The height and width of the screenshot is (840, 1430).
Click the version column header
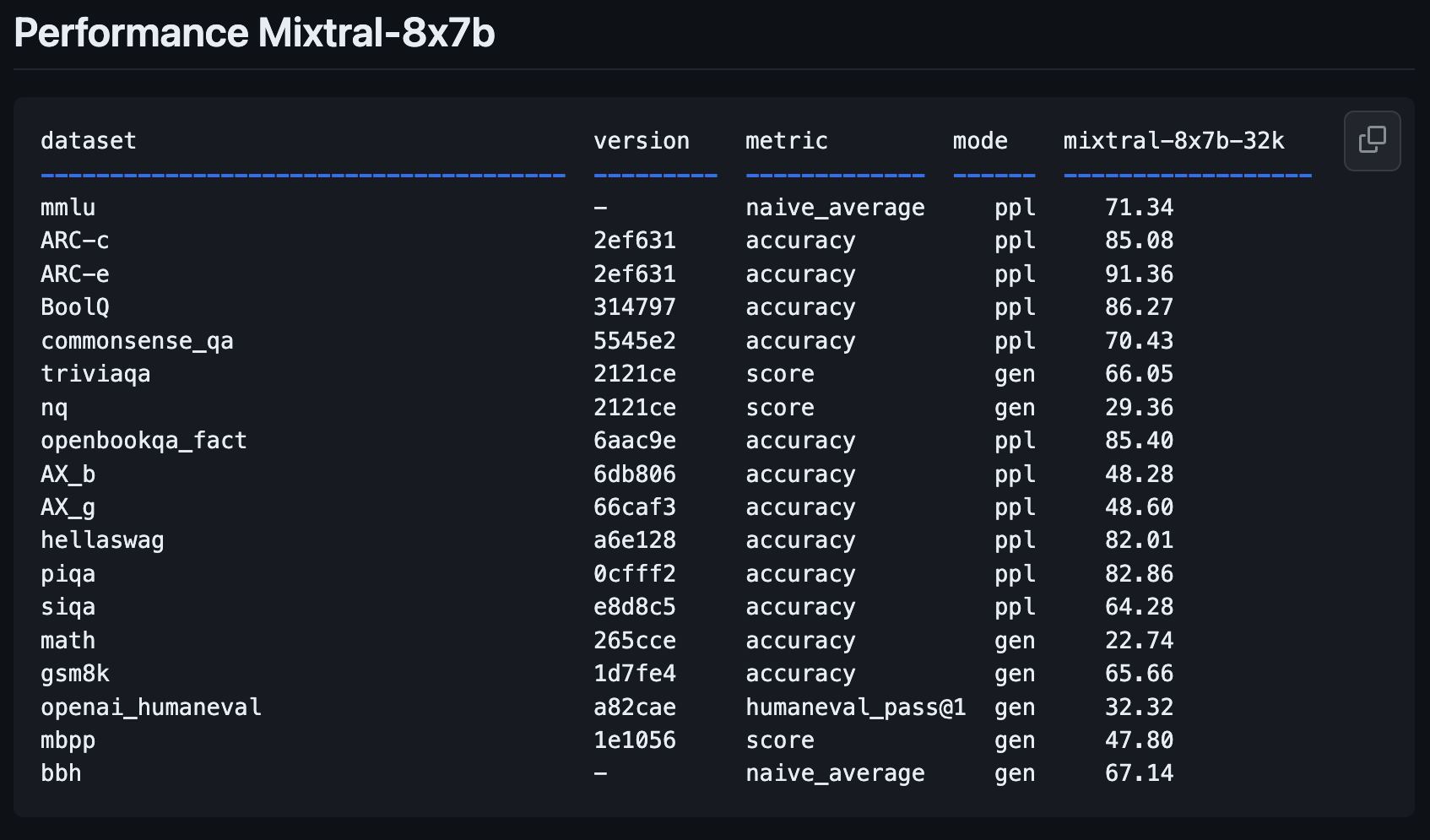pyautogui.click(x=642, y=141)
